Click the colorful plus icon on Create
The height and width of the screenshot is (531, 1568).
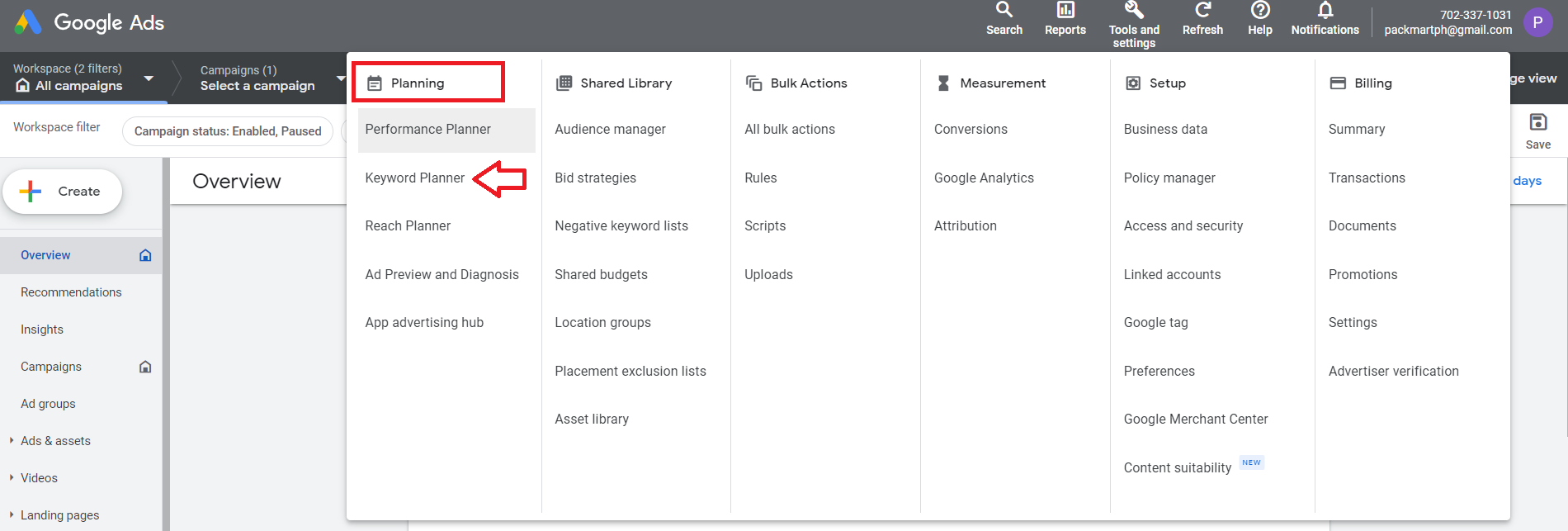point(31,191)
